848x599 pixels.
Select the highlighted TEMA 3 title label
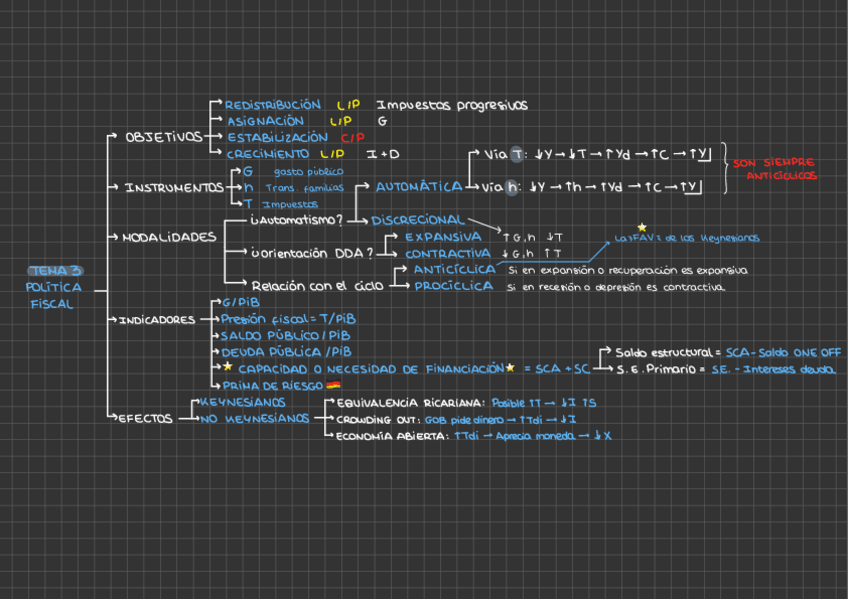[x=56, y=271]
